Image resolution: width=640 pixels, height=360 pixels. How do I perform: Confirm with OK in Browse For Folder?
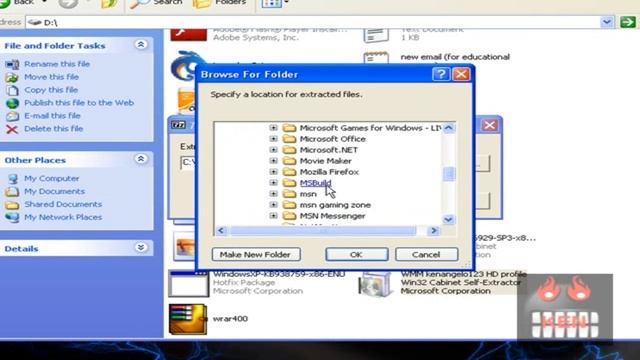tap(356, 254)
